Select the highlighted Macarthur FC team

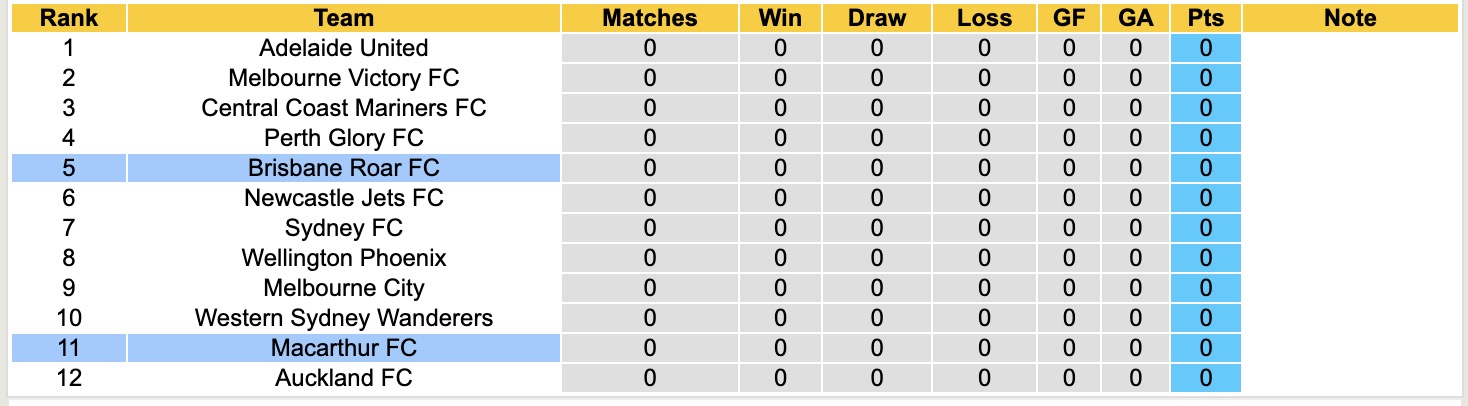[343, 348]
